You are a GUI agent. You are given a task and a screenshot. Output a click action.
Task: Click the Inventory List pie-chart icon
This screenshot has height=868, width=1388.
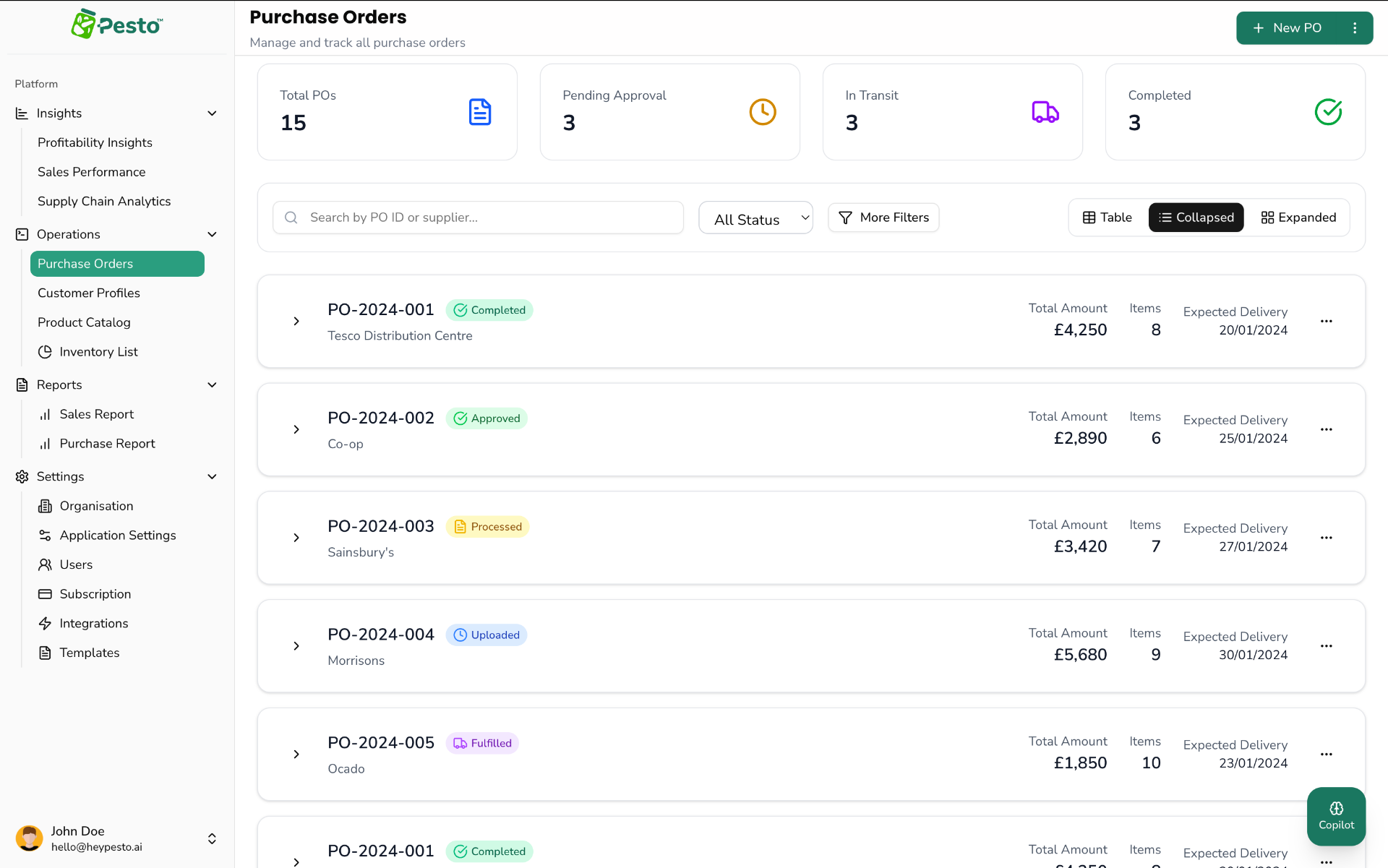click(46, 352)
